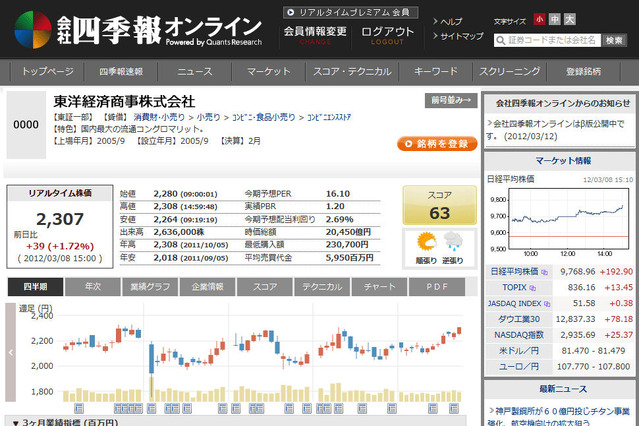Open コンビニ・食品小売り breadcrumb link
The width and height of the screenshot is (639, 426).
[264, 117]
